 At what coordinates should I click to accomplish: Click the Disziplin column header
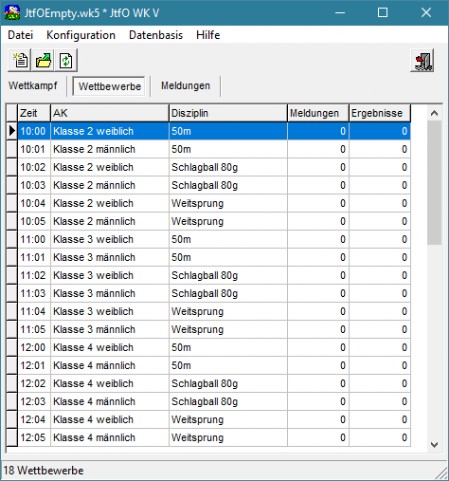(228, 113)
